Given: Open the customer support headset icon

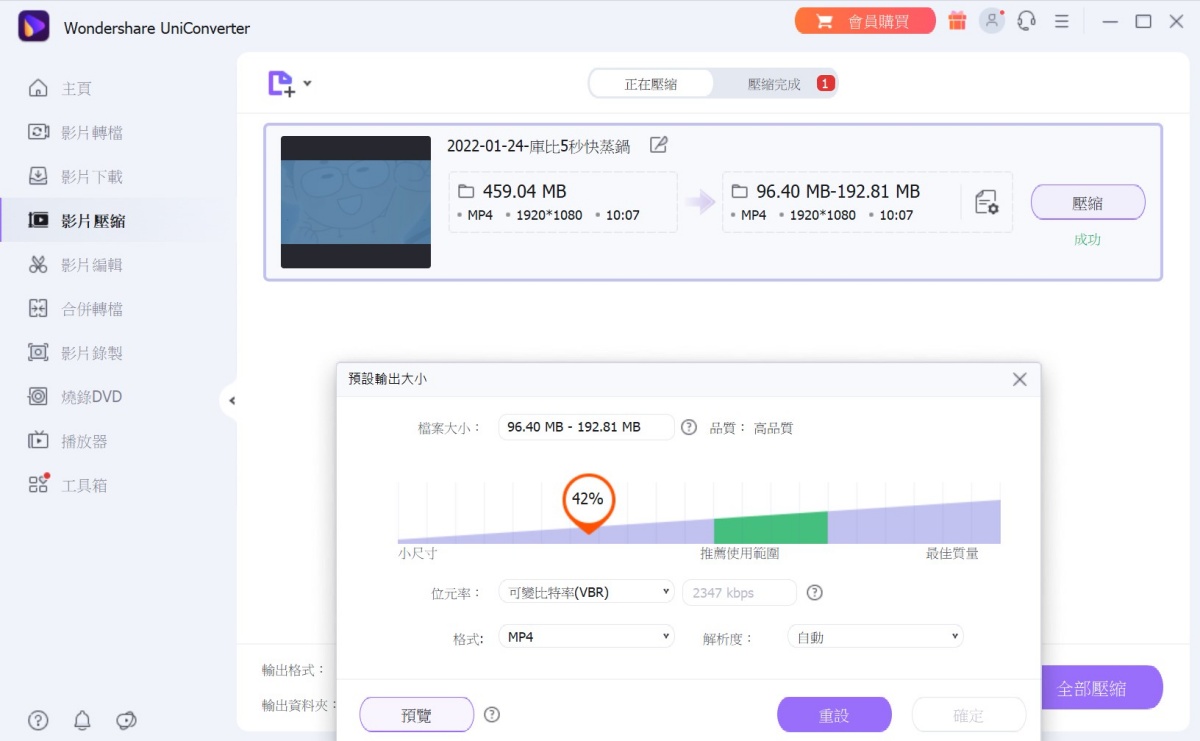Looking at the screenshot, I should tap(1026, 21).
